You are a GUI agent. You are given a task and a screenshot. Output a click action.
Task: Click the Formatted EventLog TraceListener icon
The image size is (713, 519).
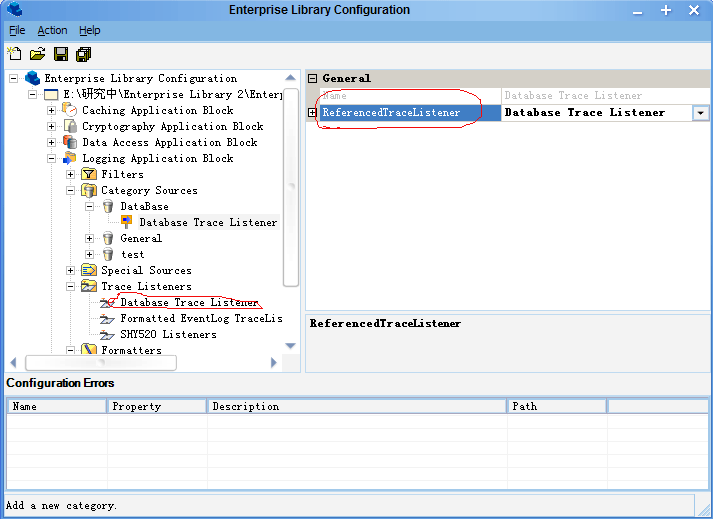pos(107,318)
